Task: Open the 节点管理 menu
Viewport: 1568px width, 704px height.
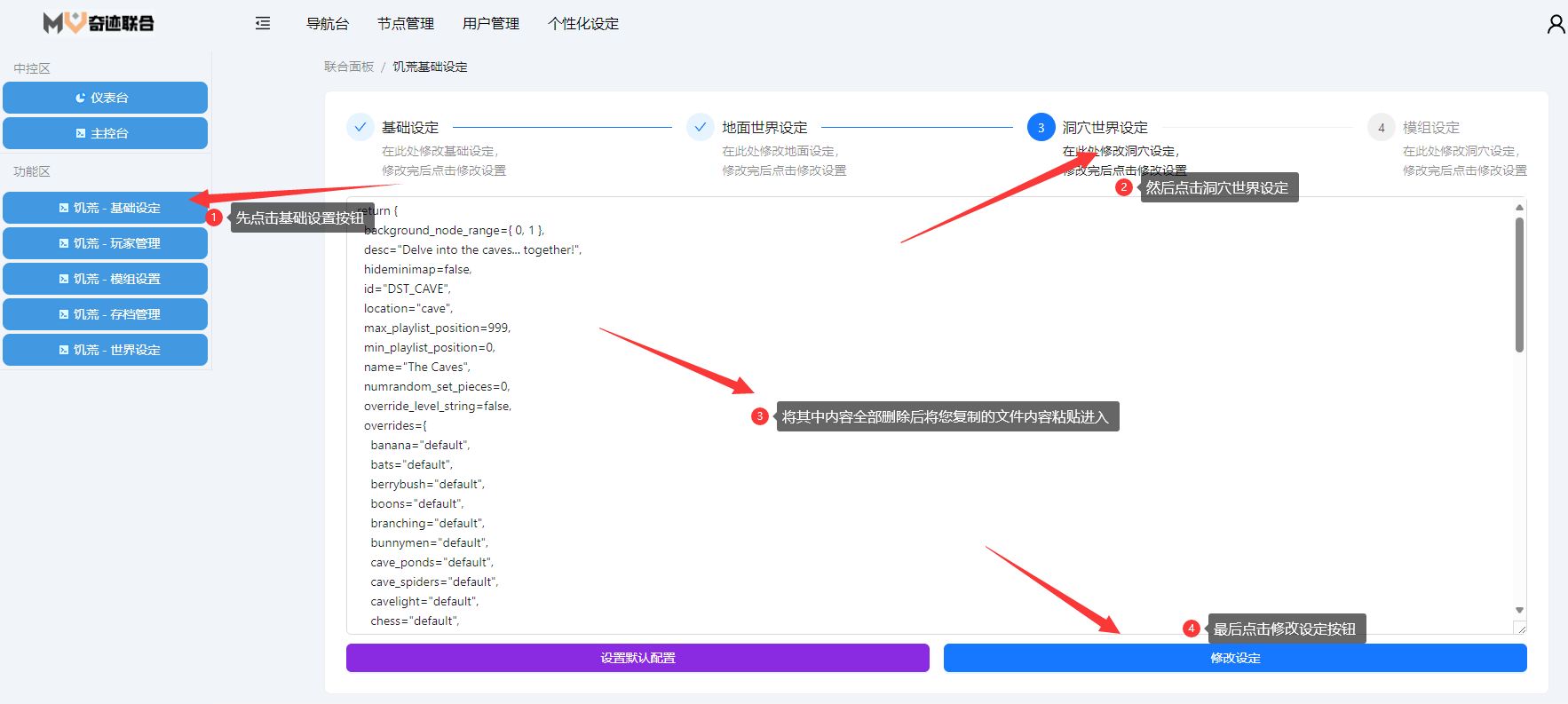Action: coord(406,24)
